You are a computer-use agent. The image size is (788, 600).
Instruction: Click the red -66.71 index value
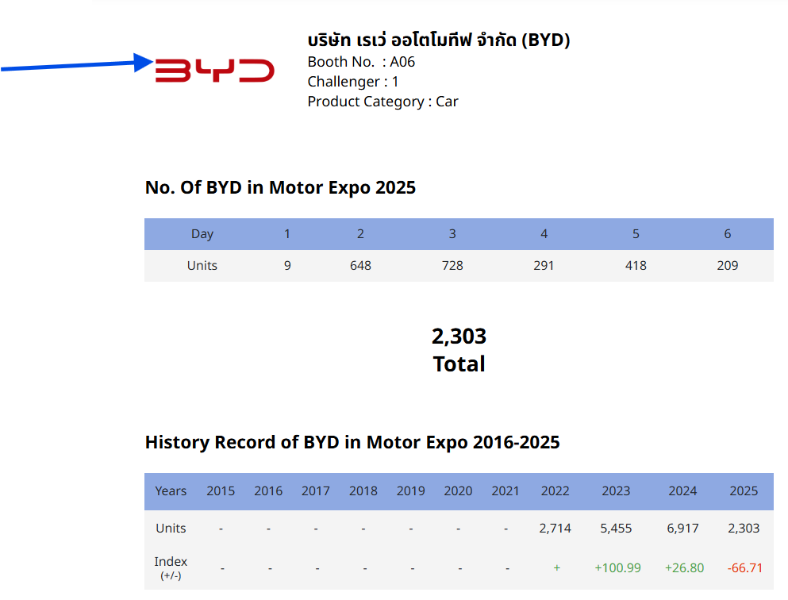tap(744, 568)
